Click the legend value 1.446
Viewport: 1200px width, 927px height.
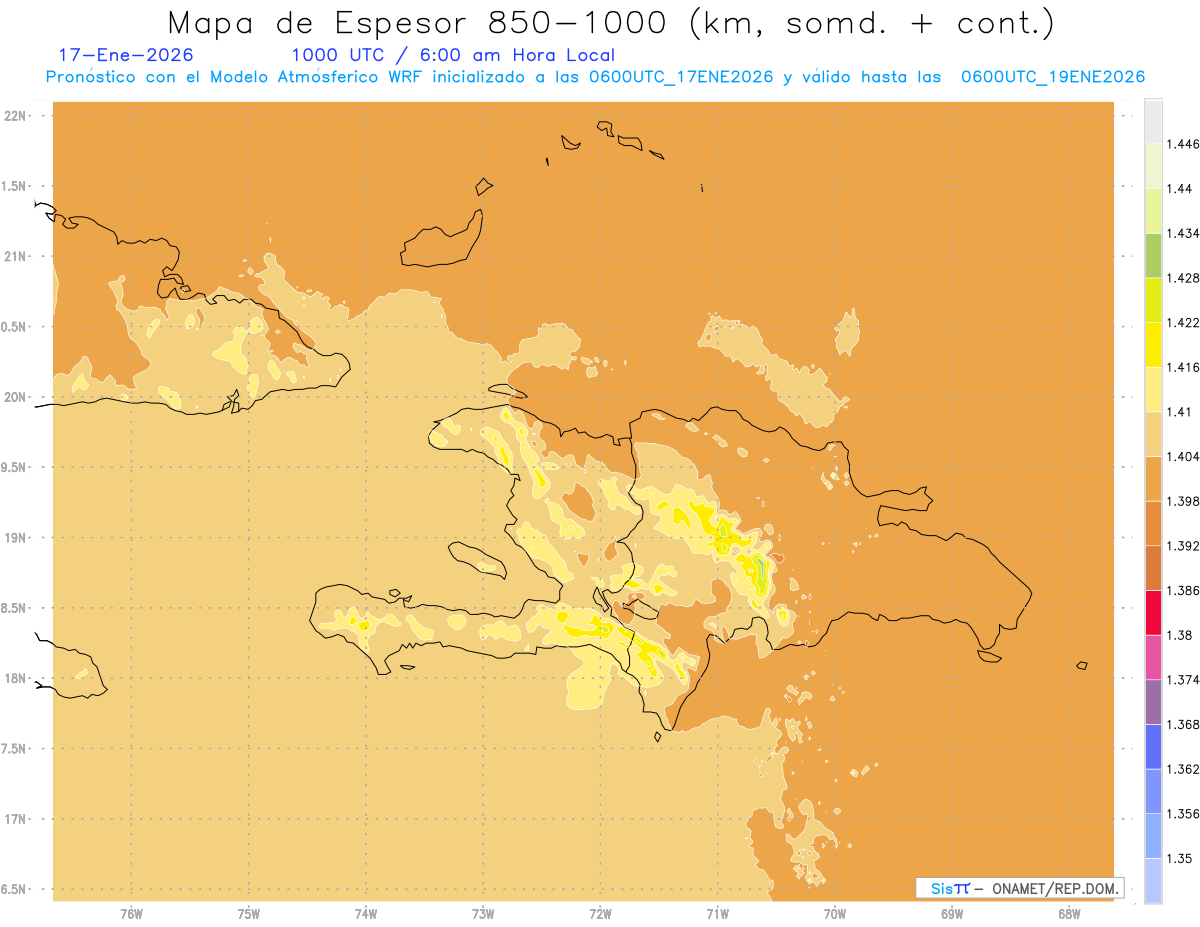tap(1183, 144)
